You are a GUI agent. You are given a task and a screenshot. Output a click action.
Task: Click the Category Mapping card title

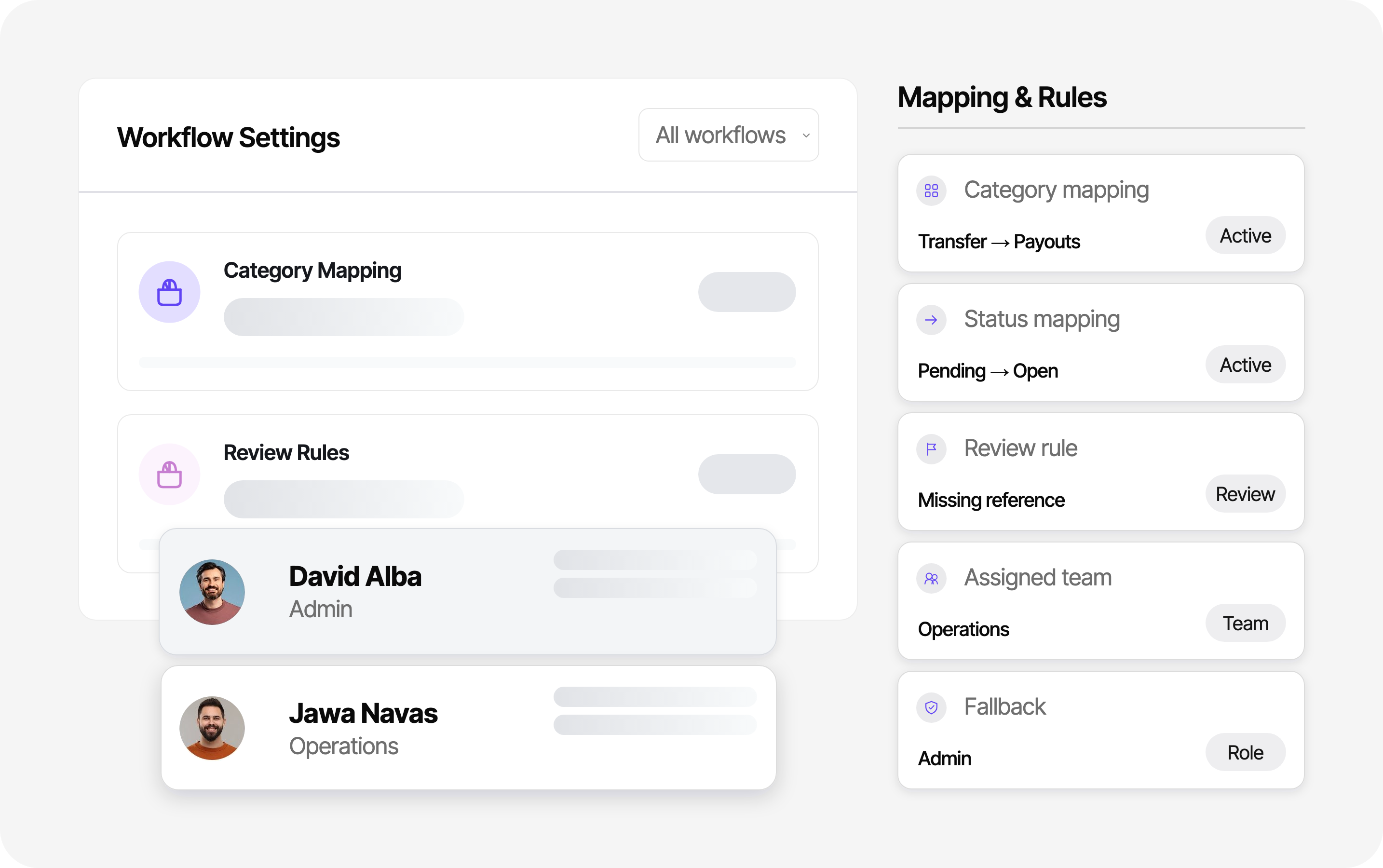coord(312,271)
